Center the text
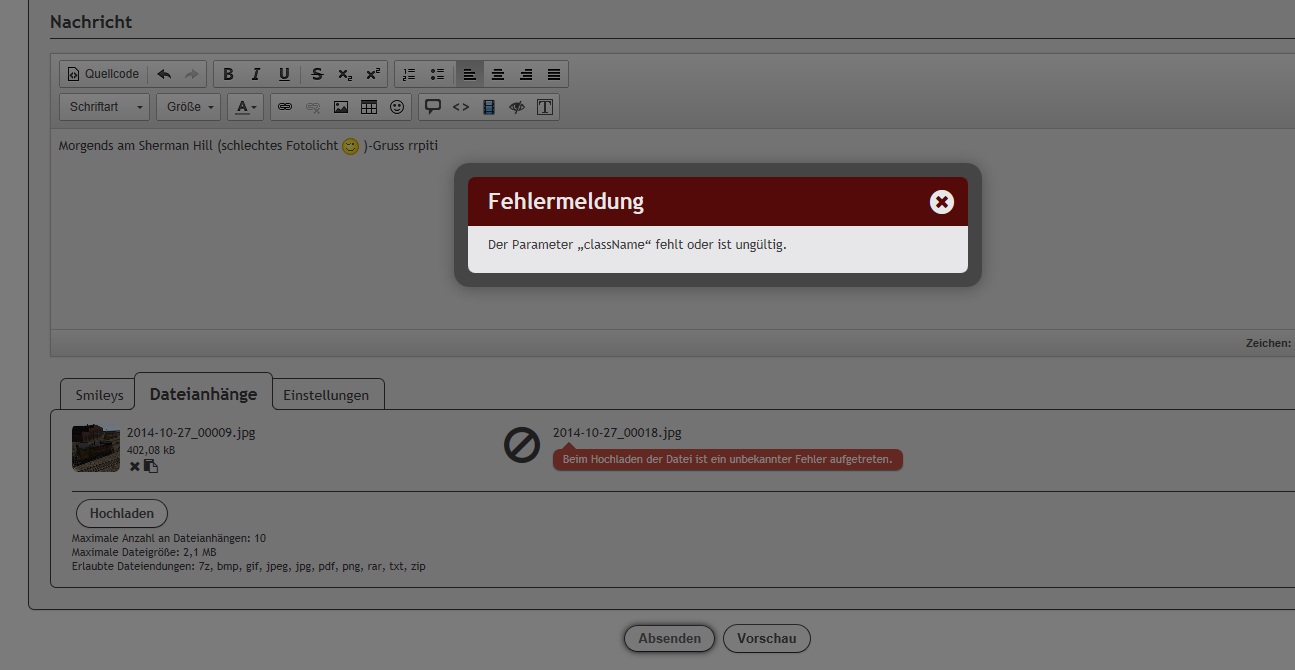The width and height of the screenshot is (1295, 670). pos(497,74)
